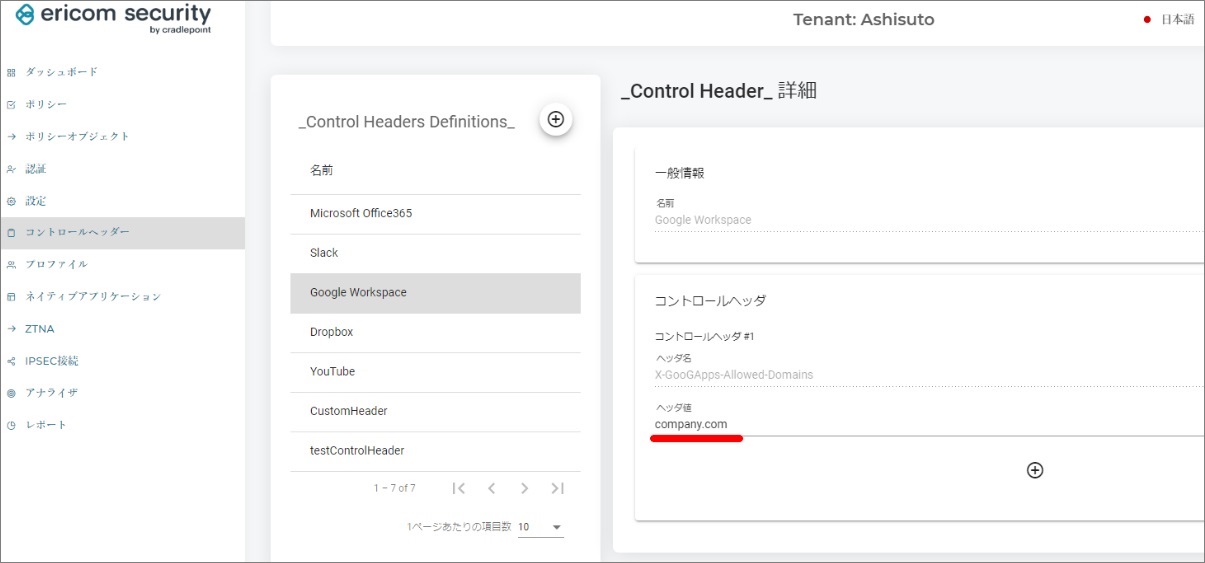Screen dimensions: 1205x563
Task: Click the ericom security logo
Action: [114, 17]
